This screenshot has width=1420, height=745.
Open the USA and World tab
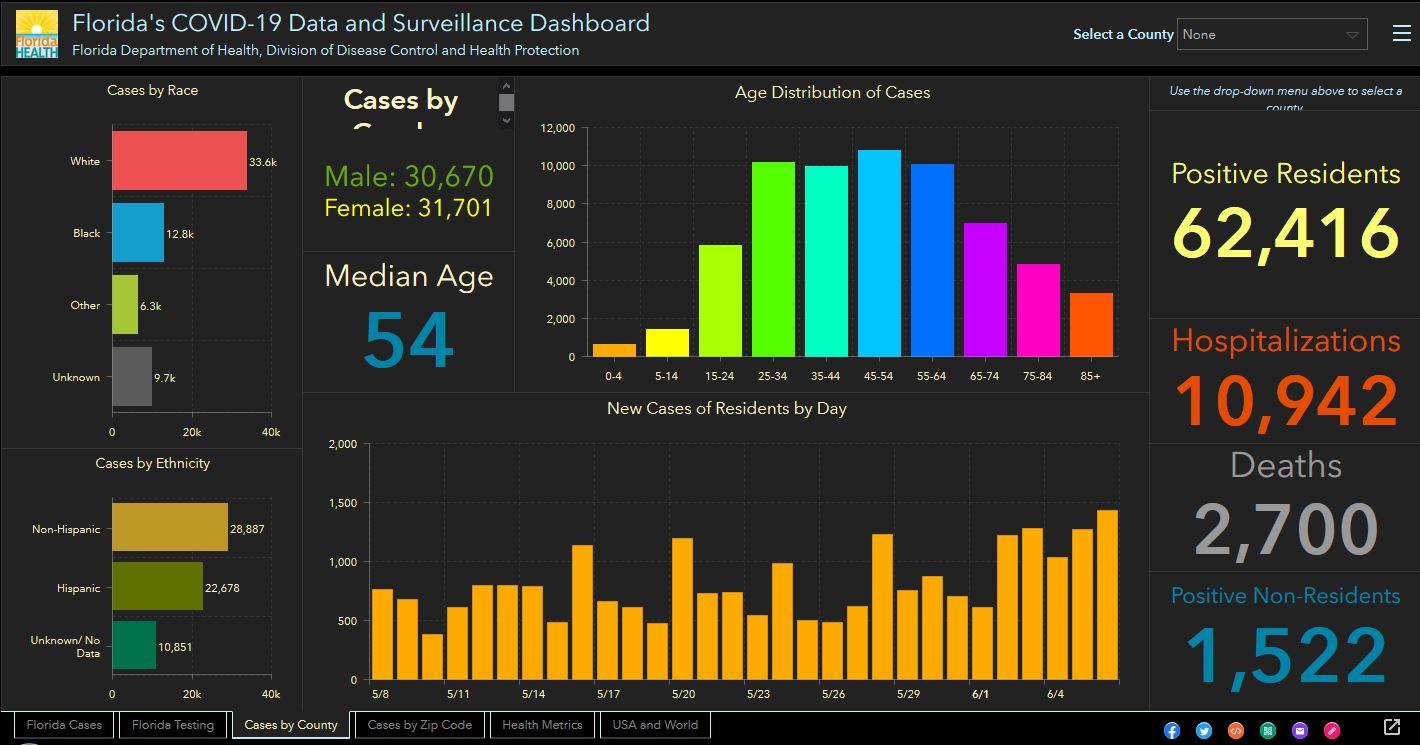coord(655,725)
